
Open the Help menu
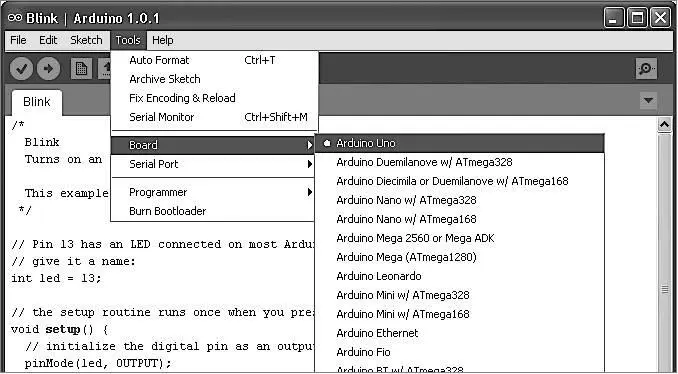point(163,40)
